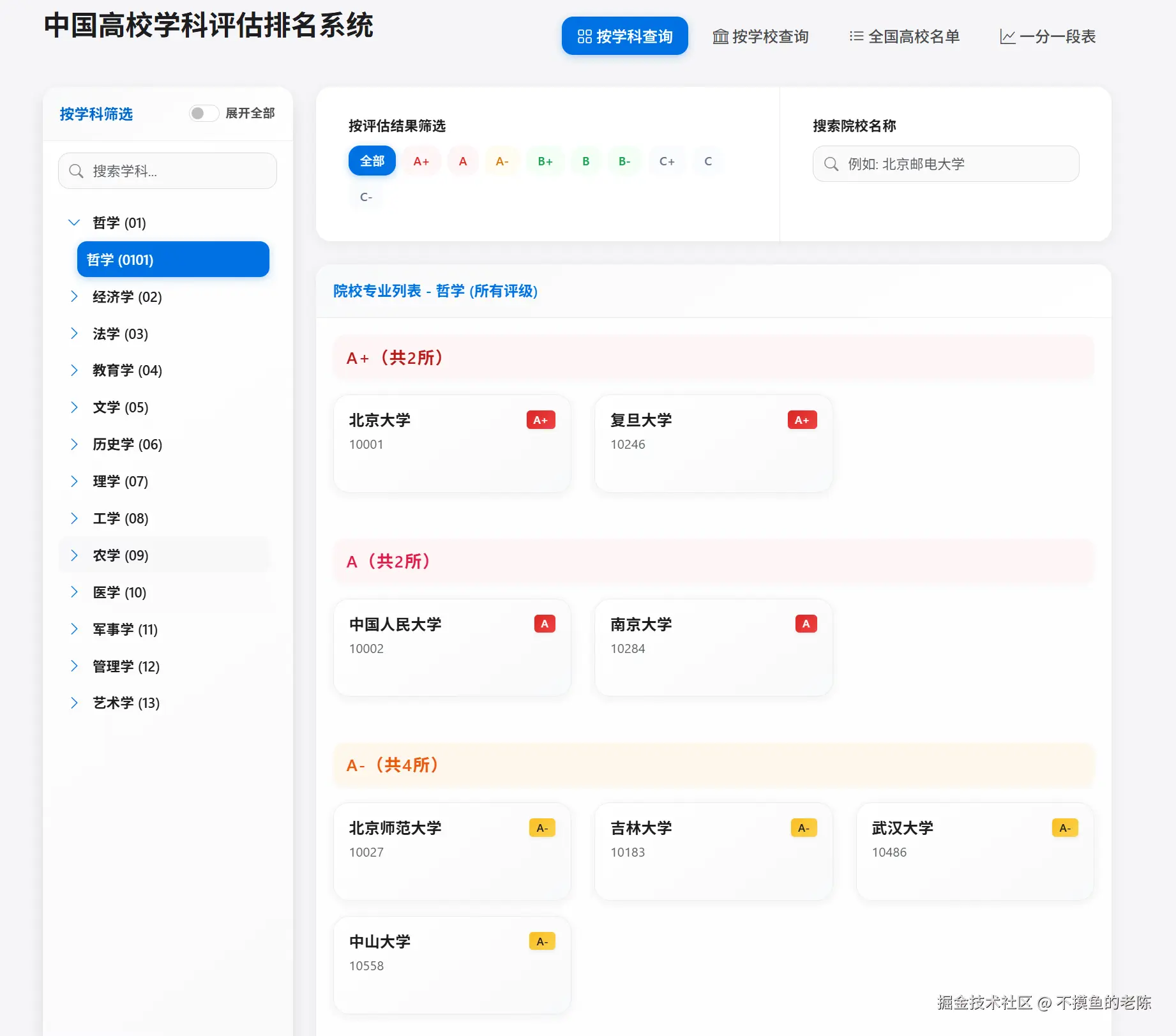Open 一分一段表 tab
This screenshot has height=1036, width=1176.
point(1048,36)
